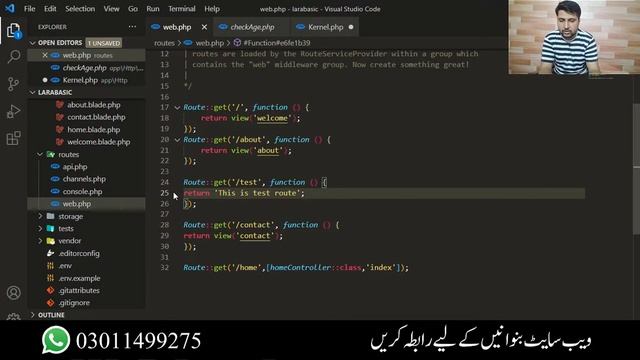Close the web.php editor tab
640x360 pixels.
tap(204, 27)
